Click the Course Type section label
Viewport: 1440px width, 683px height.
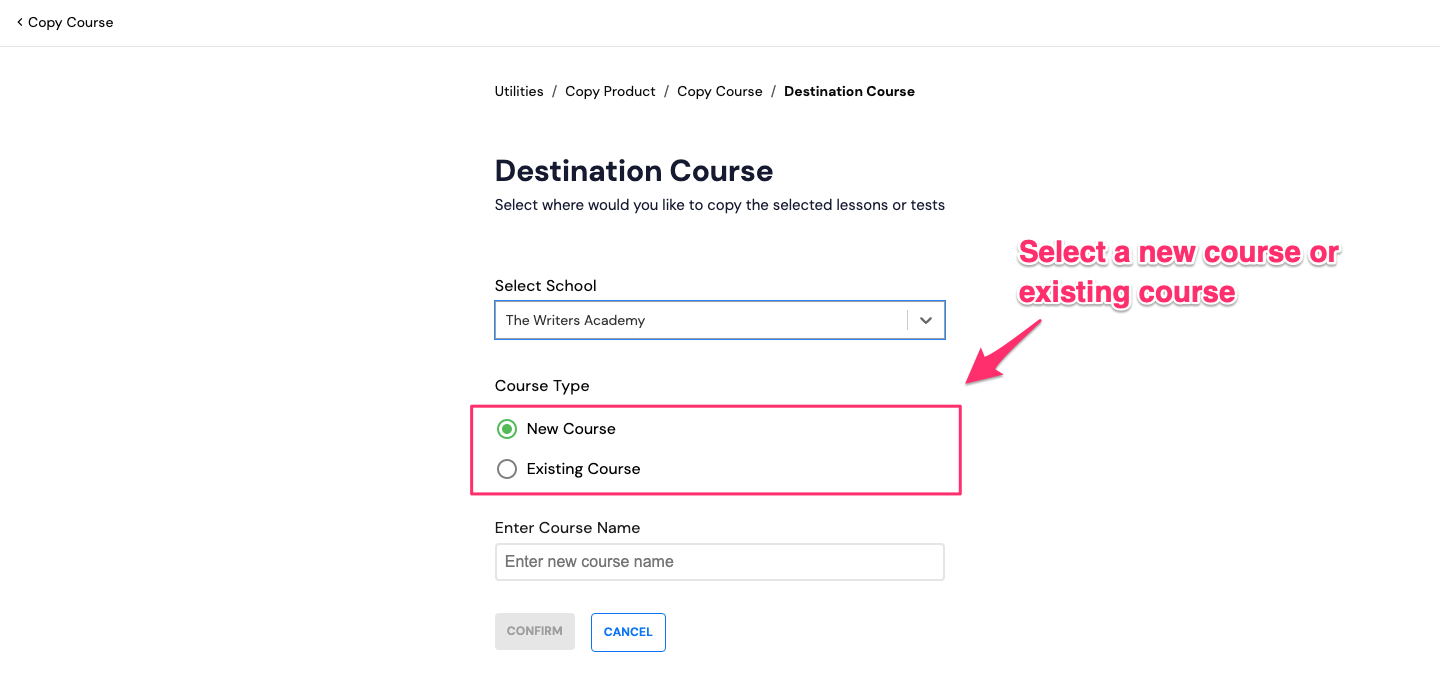(x=542, y=386)
